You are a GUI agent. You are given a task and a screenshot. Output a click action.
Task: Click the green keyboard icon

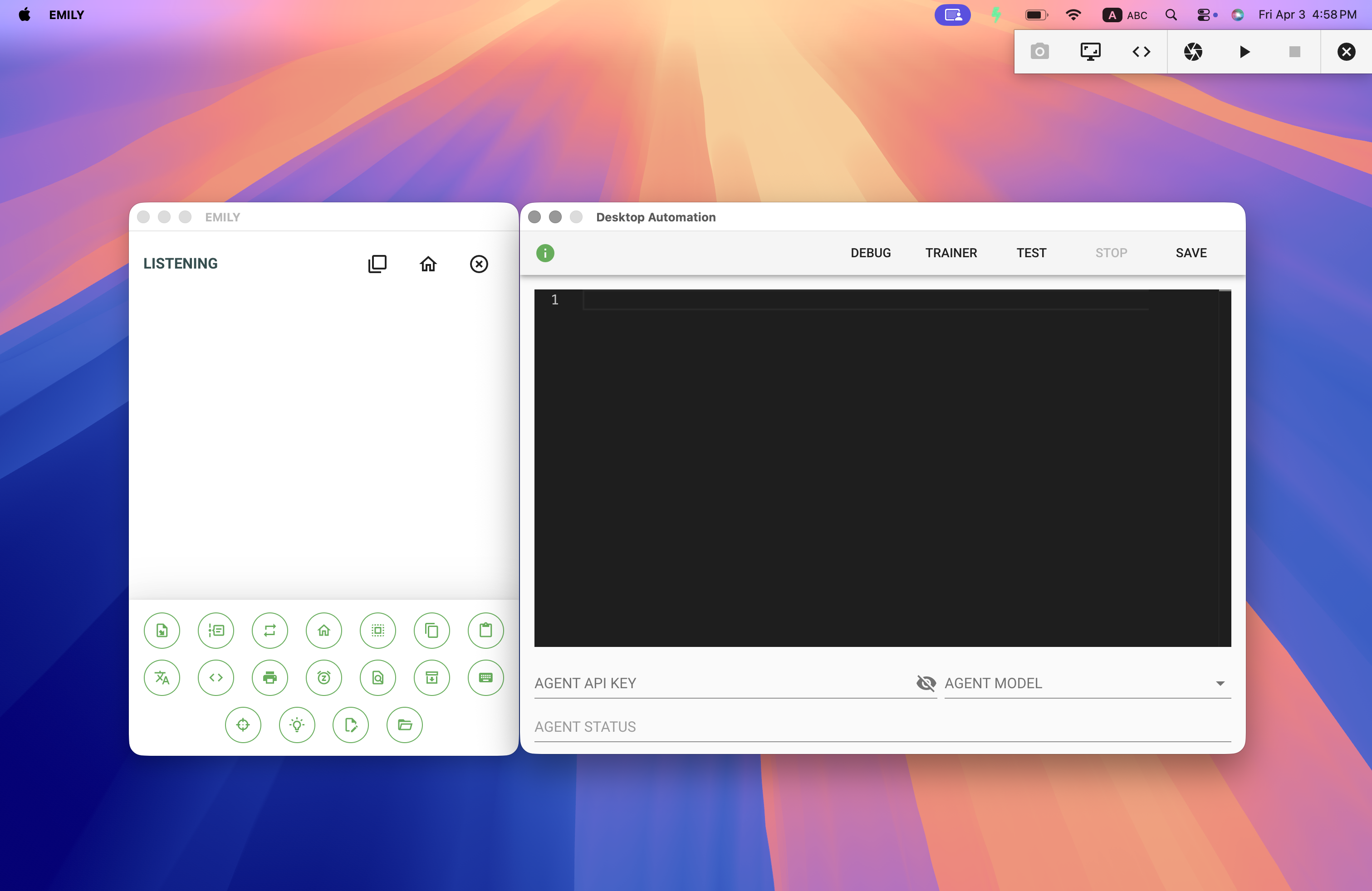pos(485,678)
